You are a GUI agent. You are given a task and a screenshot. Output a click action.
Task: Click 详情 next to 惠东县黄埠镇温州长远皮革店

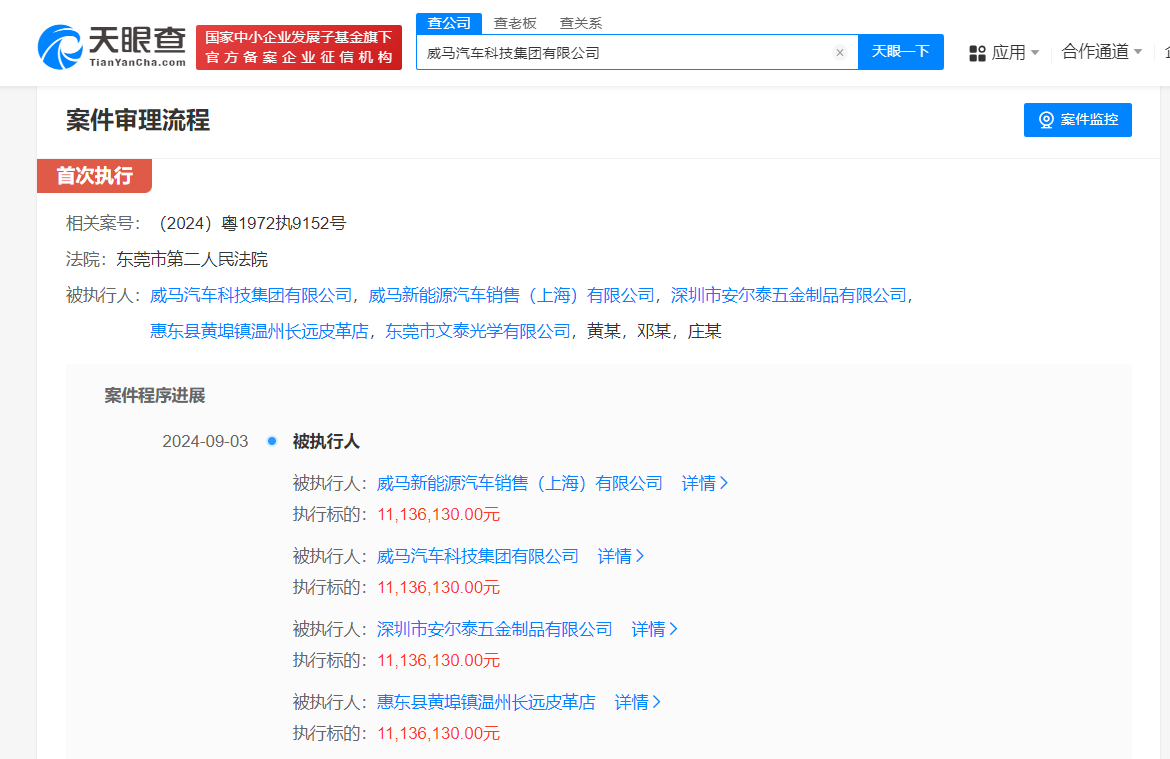tap(637, 702)
